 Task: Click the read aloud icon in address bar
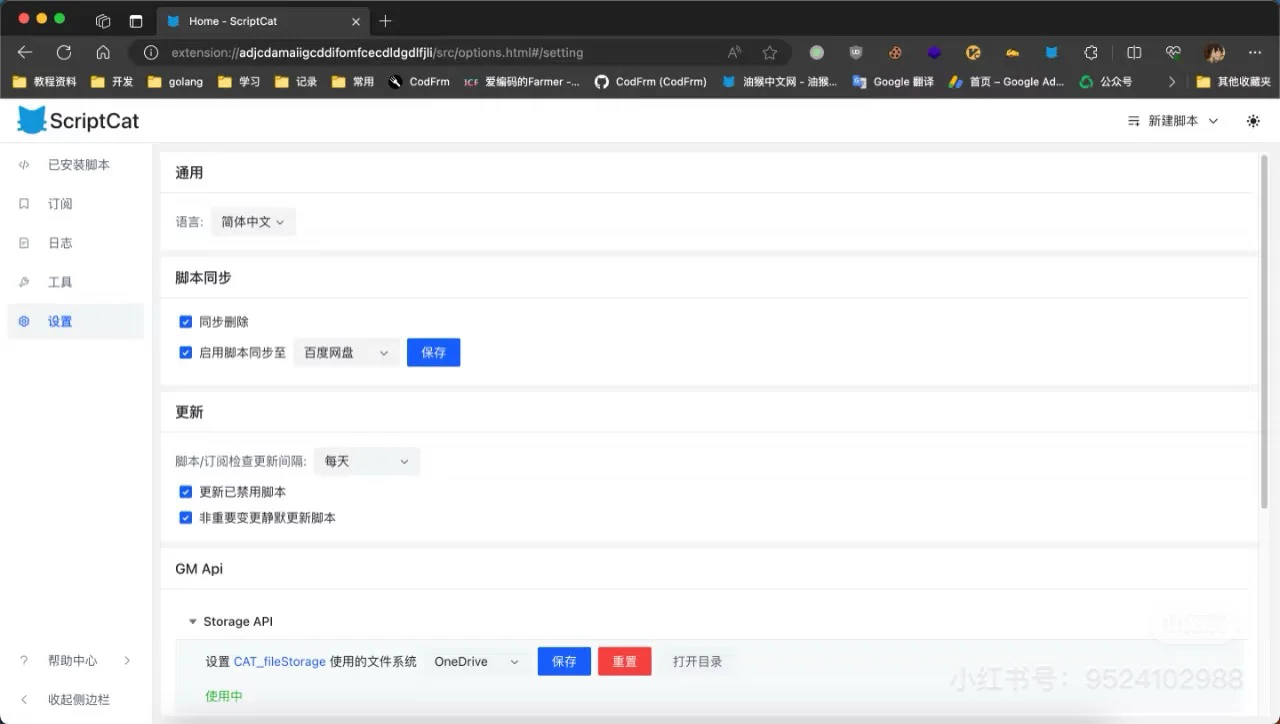point(735,52)
